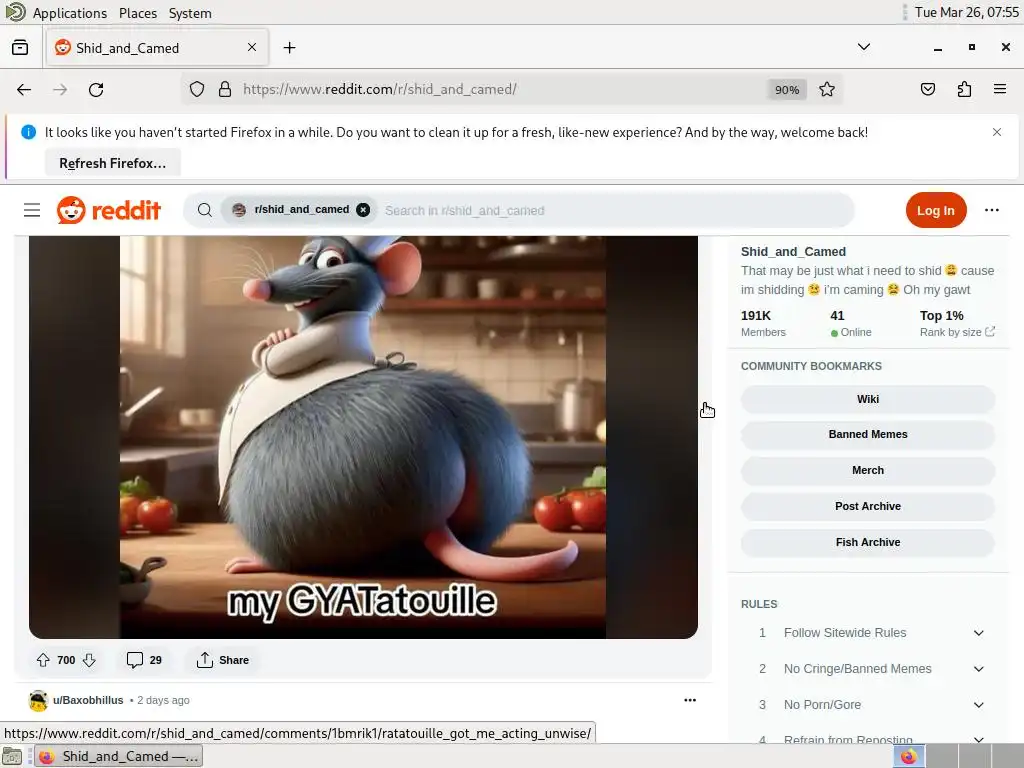Select the Shid_and_Camed taskbar window button

pyautogui.click(x=118, y=756)
